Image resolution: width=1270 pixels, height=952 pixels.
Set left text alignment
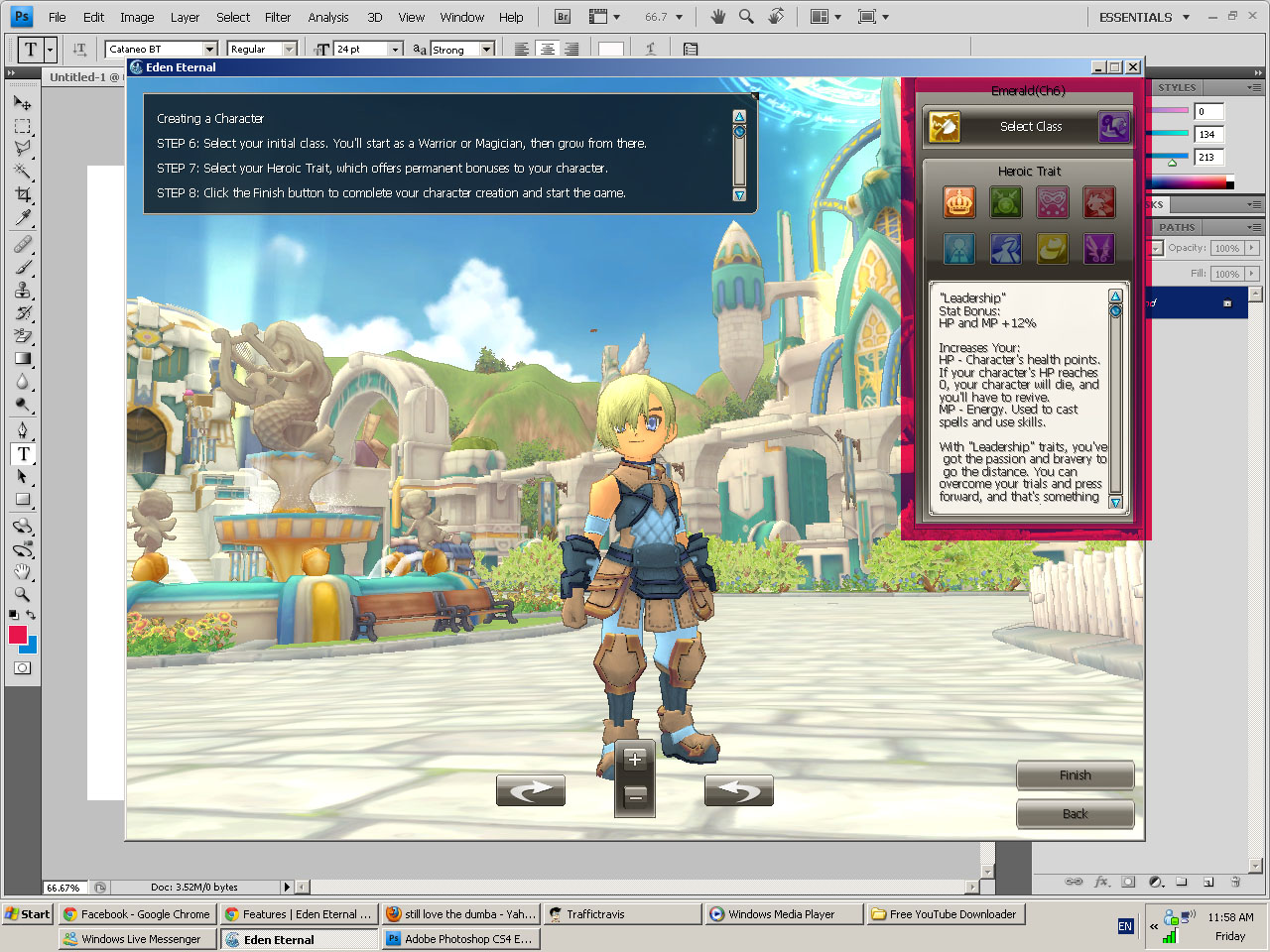click(521, 49)
